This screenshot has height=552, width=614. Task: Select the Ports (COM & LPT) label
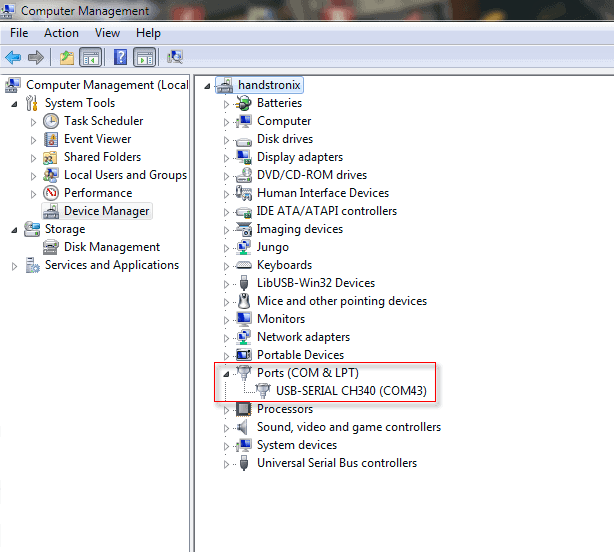click(x=308, y=373)
